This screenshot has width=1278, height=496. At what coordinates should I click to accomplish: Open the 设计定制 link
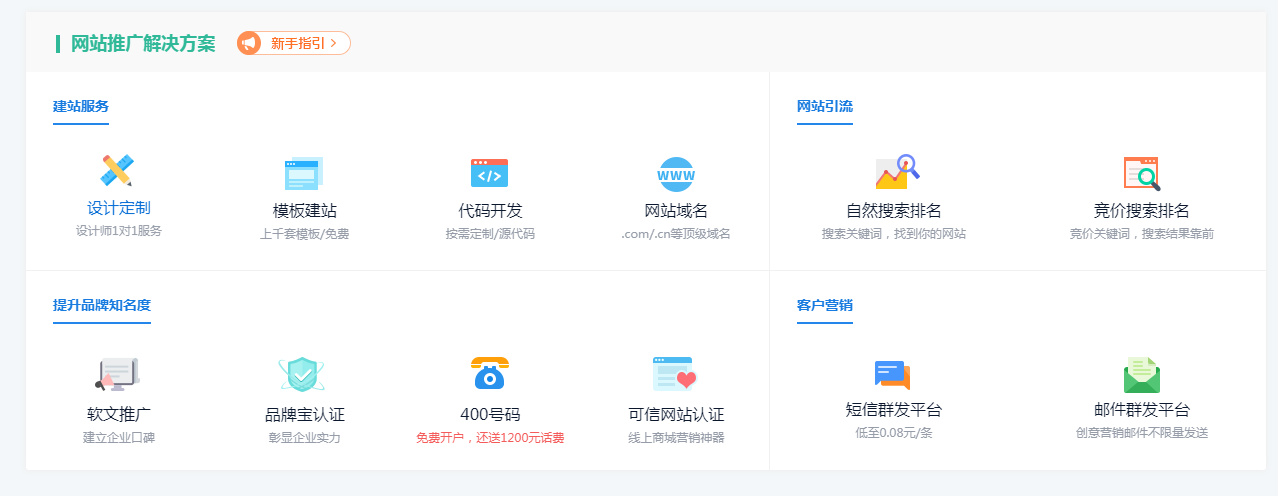click(x=119, y=208)
